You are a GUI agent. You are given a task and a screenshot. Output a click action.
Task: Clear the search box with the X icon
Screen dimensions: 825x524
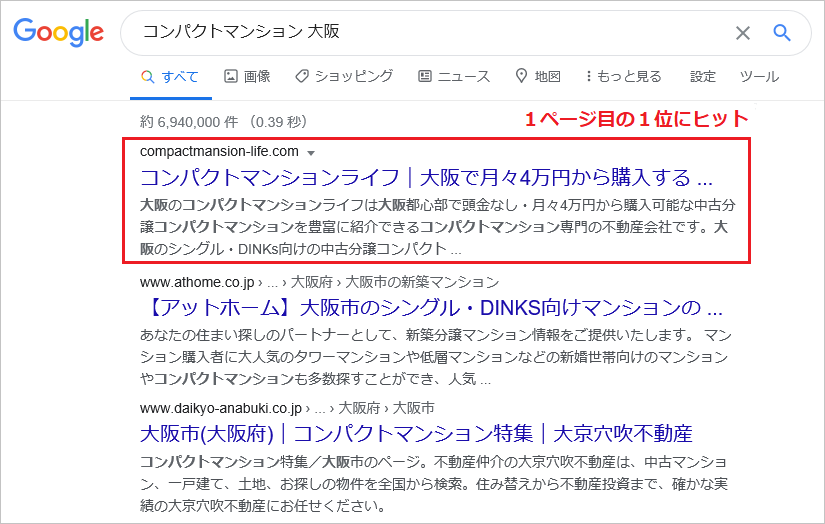(742, 33)
